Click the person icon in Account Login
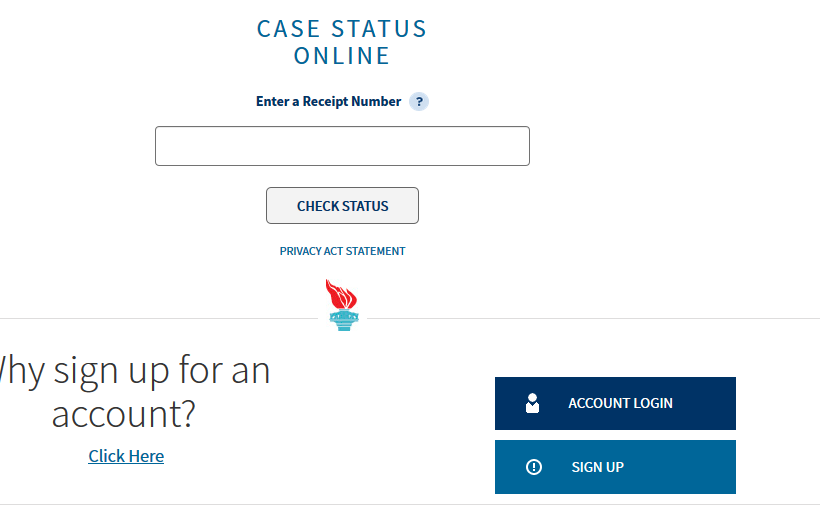The image size is (820, 519). click(532, 403)
